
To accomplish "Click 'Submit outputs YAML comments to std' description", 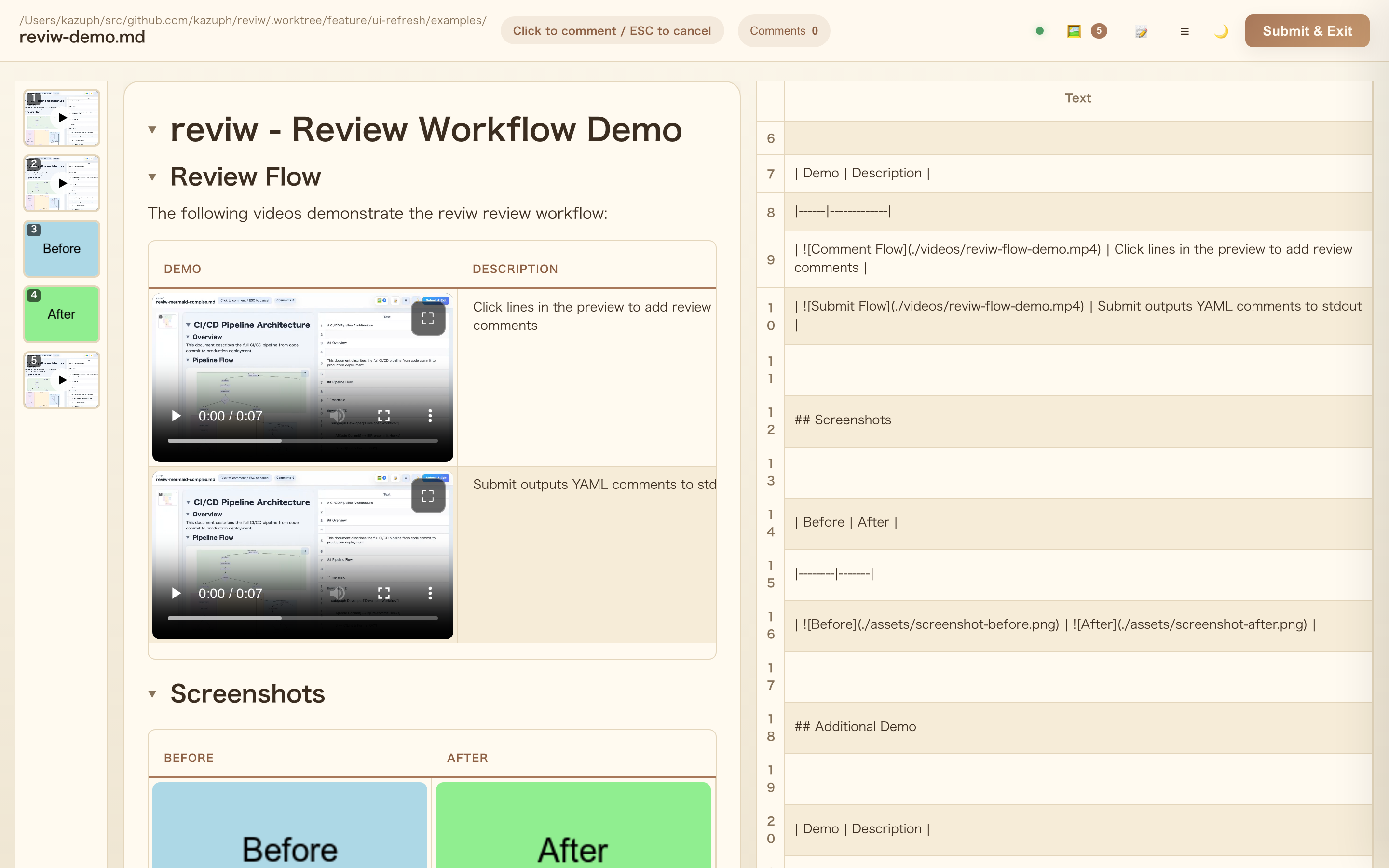I will (x=594, y=485).
